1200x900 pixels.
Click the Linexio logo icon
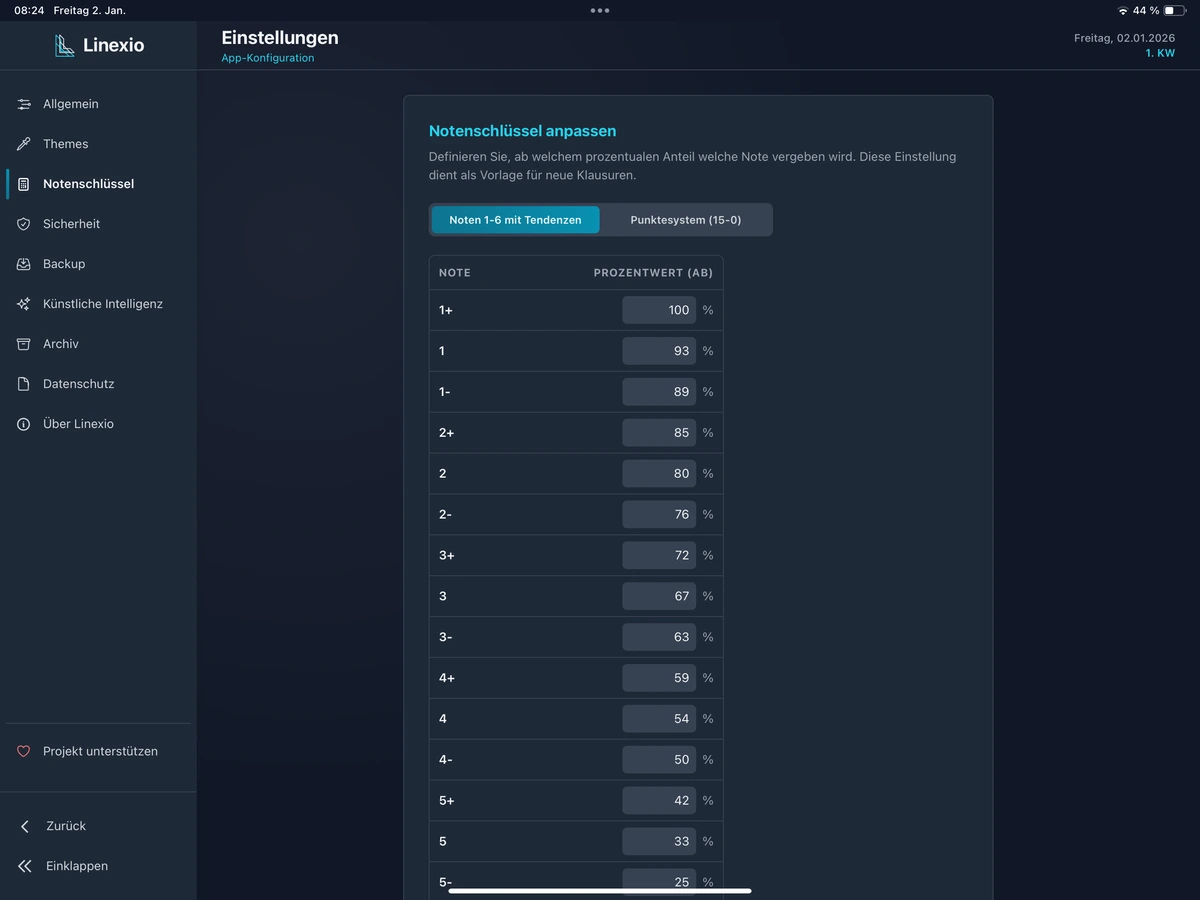click(x=65, y=45)
